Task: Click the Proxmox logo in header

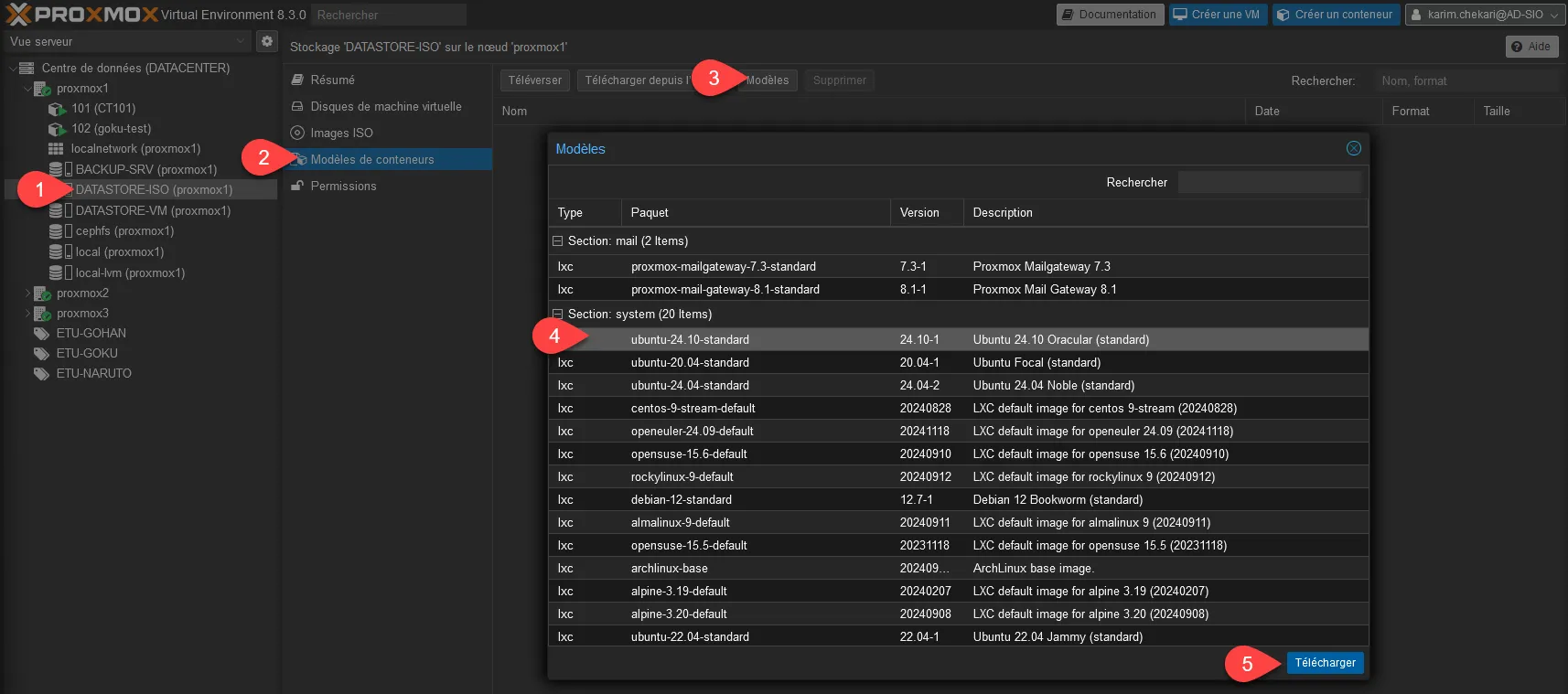Action: [82, 15]
